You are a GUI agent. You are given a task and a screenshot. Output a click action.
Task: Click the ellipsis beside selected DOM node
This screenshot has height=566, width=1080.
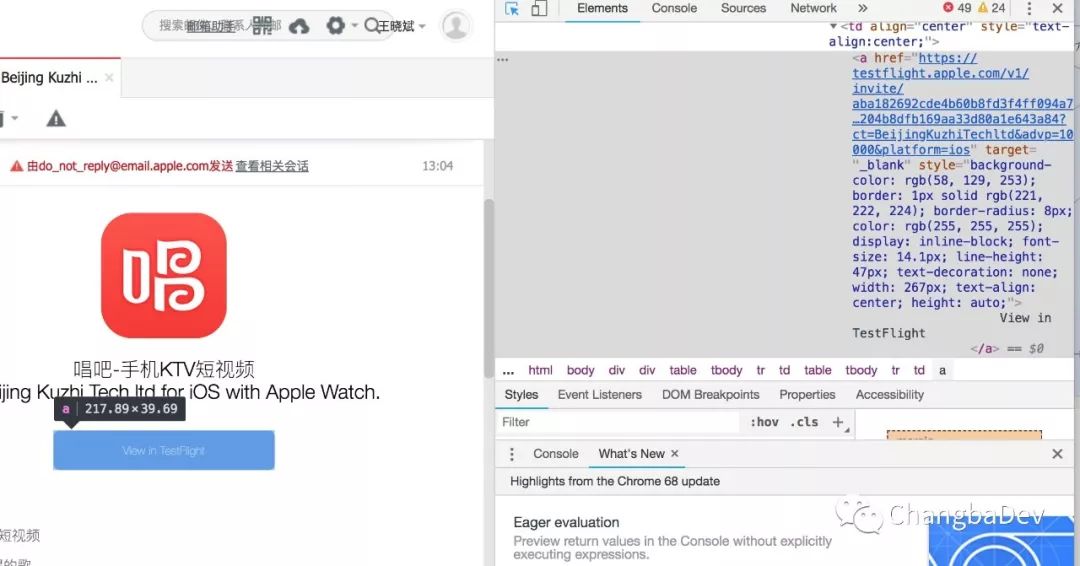click(503, 60)
